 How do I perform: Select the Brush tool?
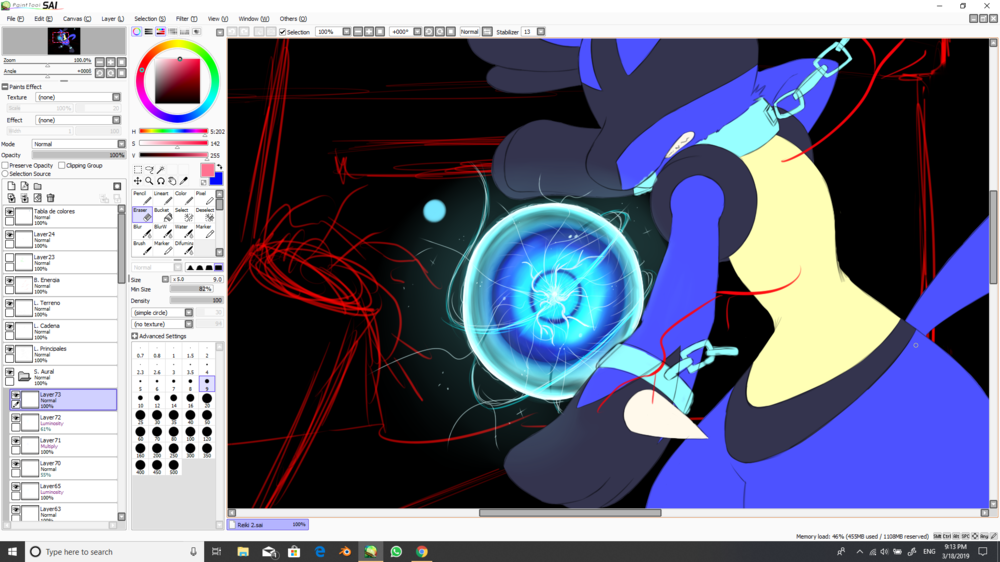click(x=142, y=247)
